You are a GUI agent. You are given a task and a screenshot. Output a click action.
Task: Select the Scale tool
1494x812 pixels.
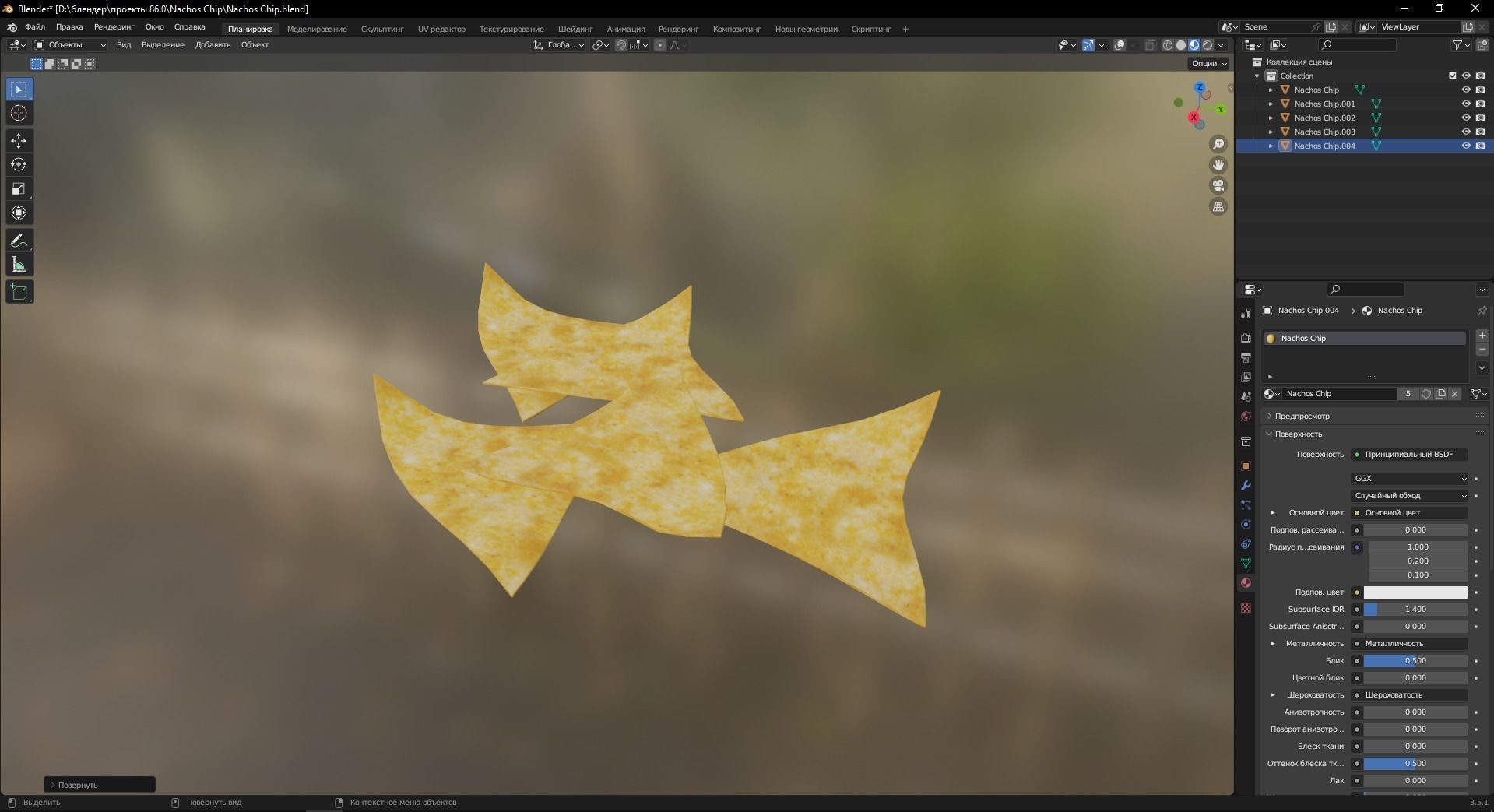[x=19, y=189]
